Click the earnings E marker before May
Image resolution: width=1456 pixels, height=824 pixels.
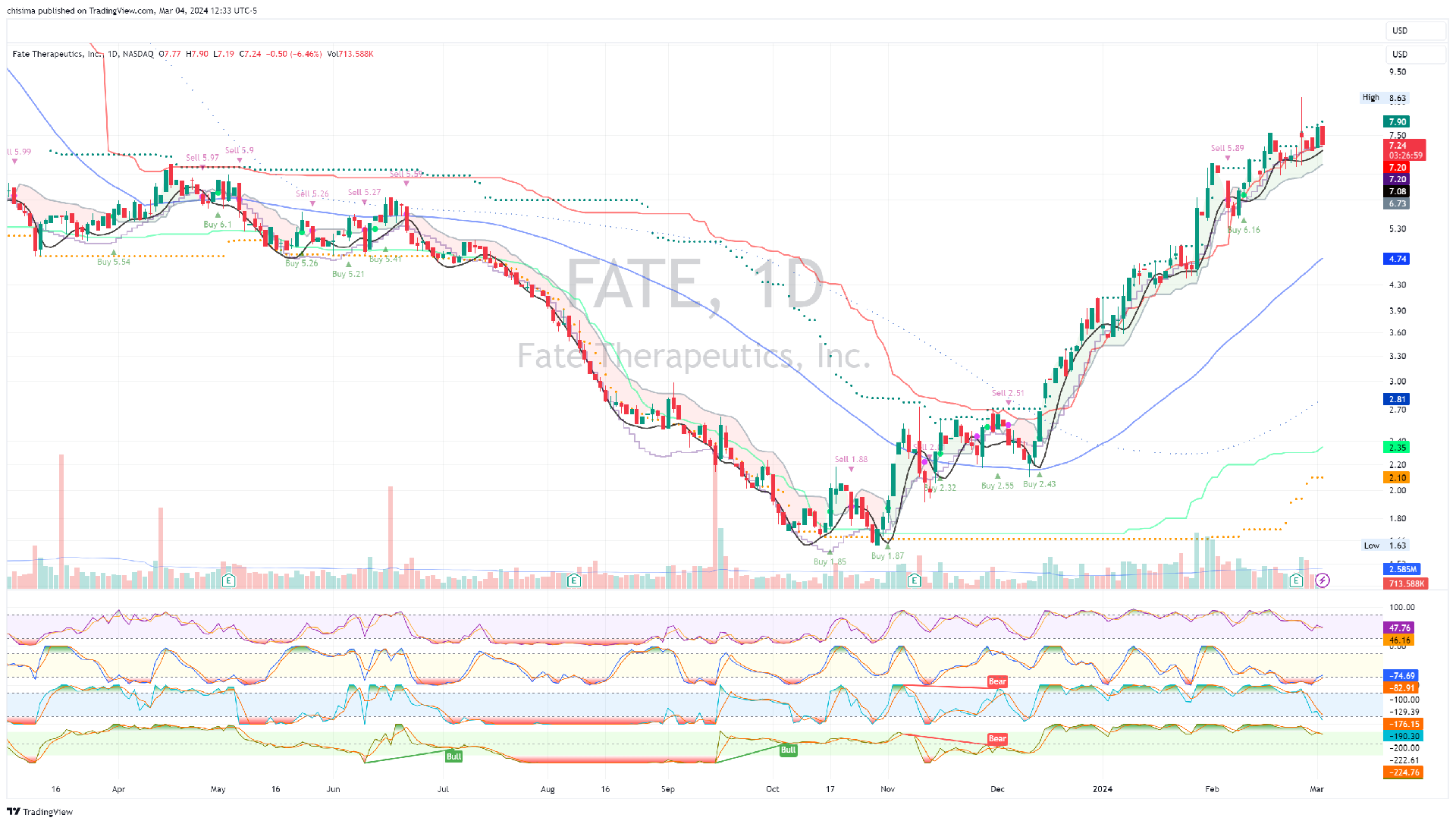pos(228,580)
